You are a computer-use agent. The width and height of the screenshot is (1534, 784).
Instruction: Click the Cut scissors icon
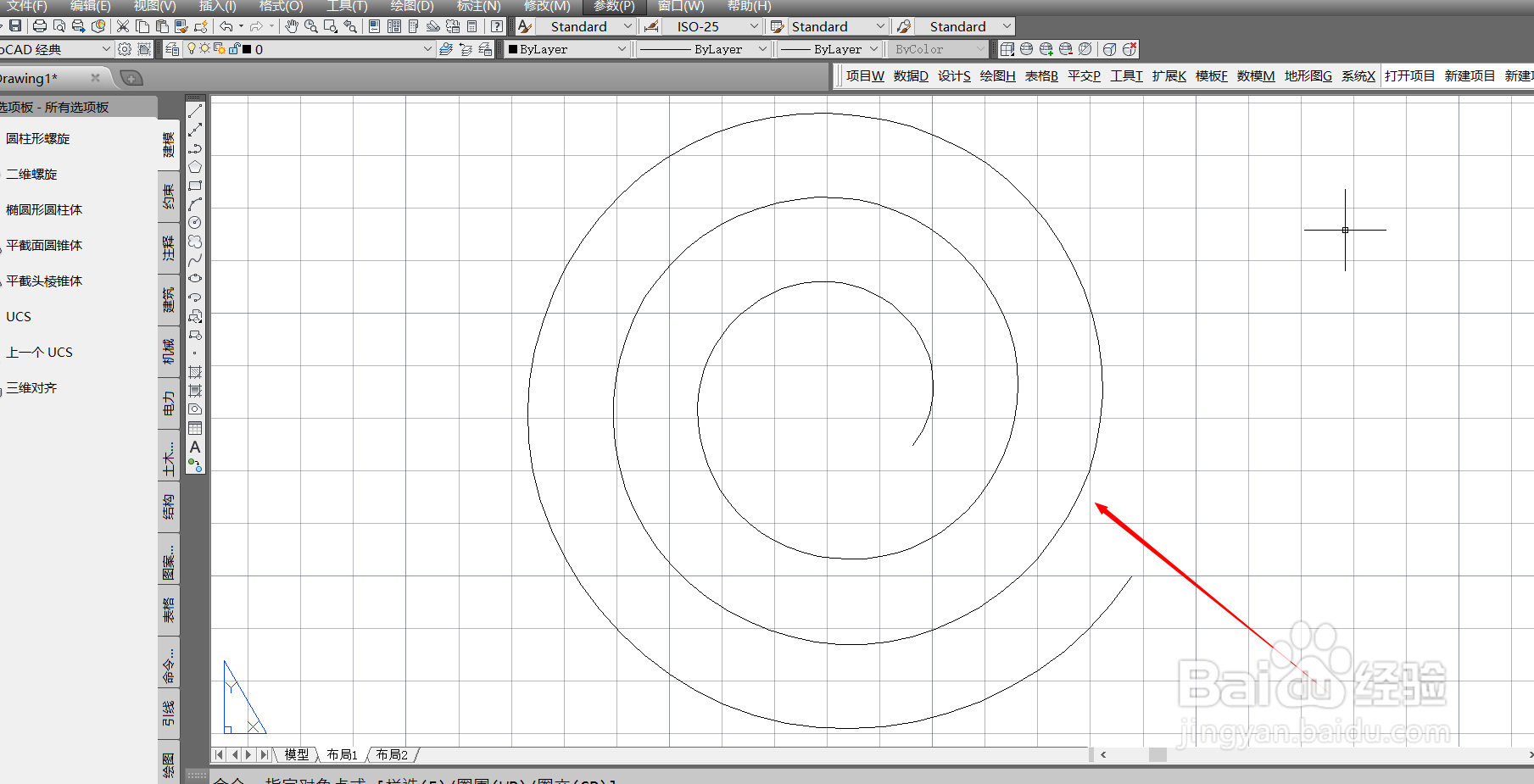[123, 26]
